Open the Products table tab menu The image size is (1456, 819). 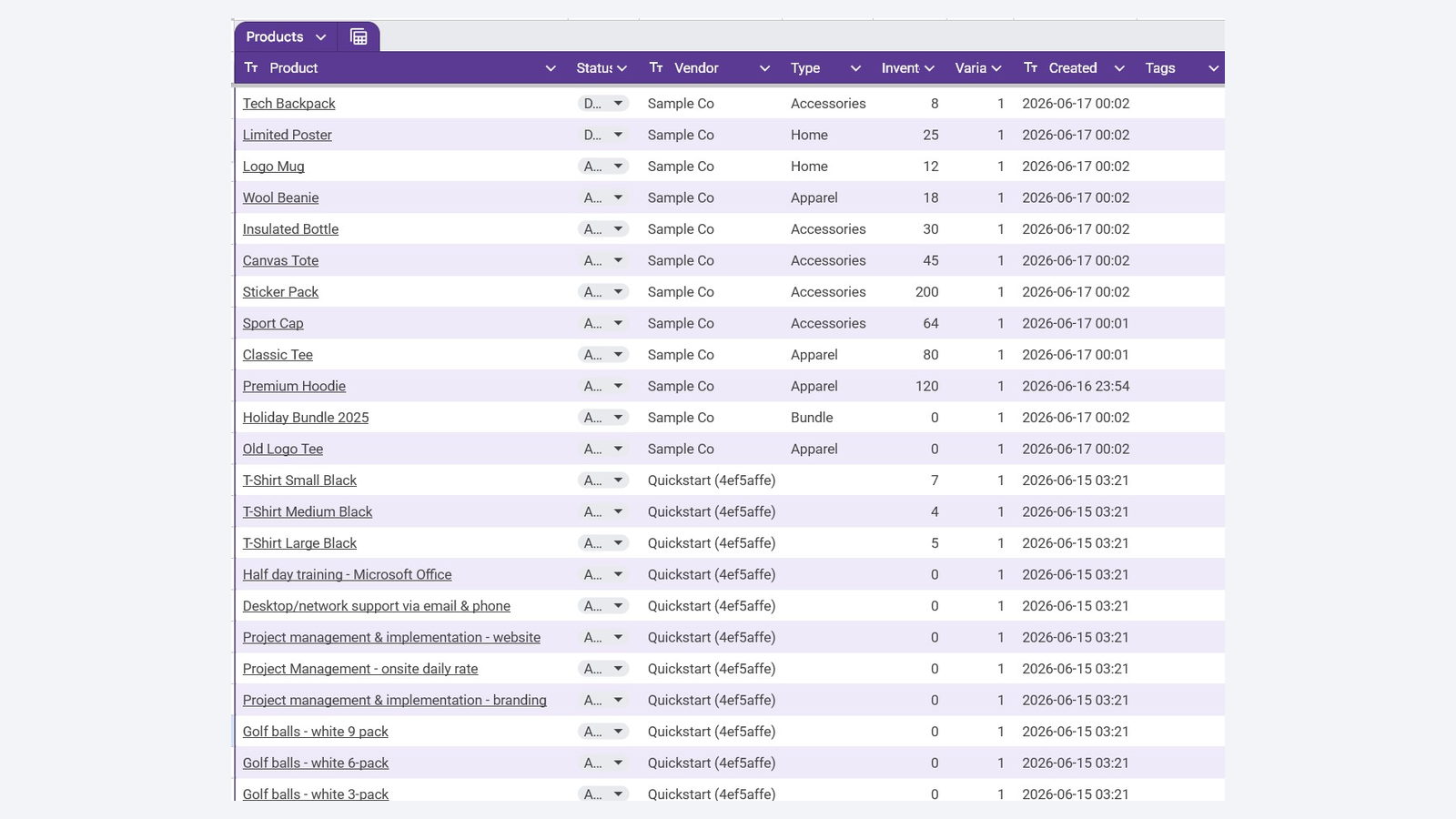pyautogui.click(x=320, y=37)
